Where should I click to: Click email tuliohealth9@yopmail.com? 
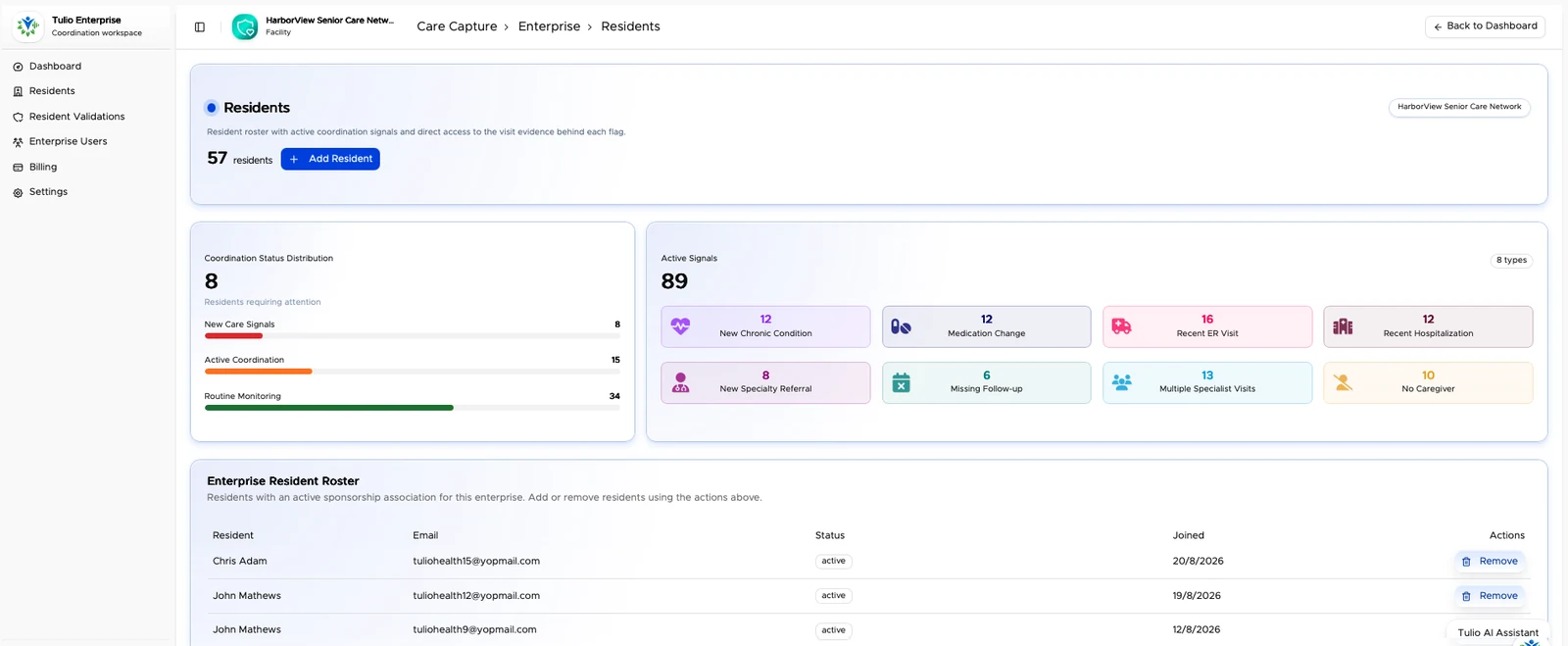pos(474,630)
